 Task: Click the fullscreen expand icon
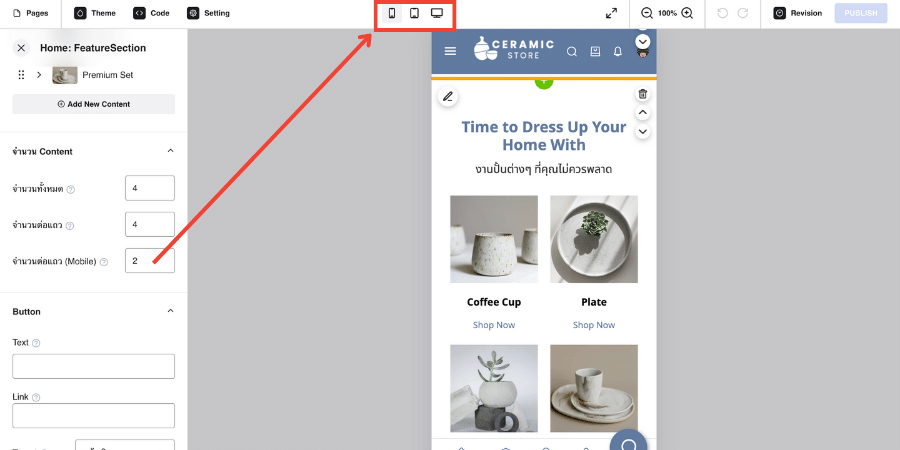point(612,13)
